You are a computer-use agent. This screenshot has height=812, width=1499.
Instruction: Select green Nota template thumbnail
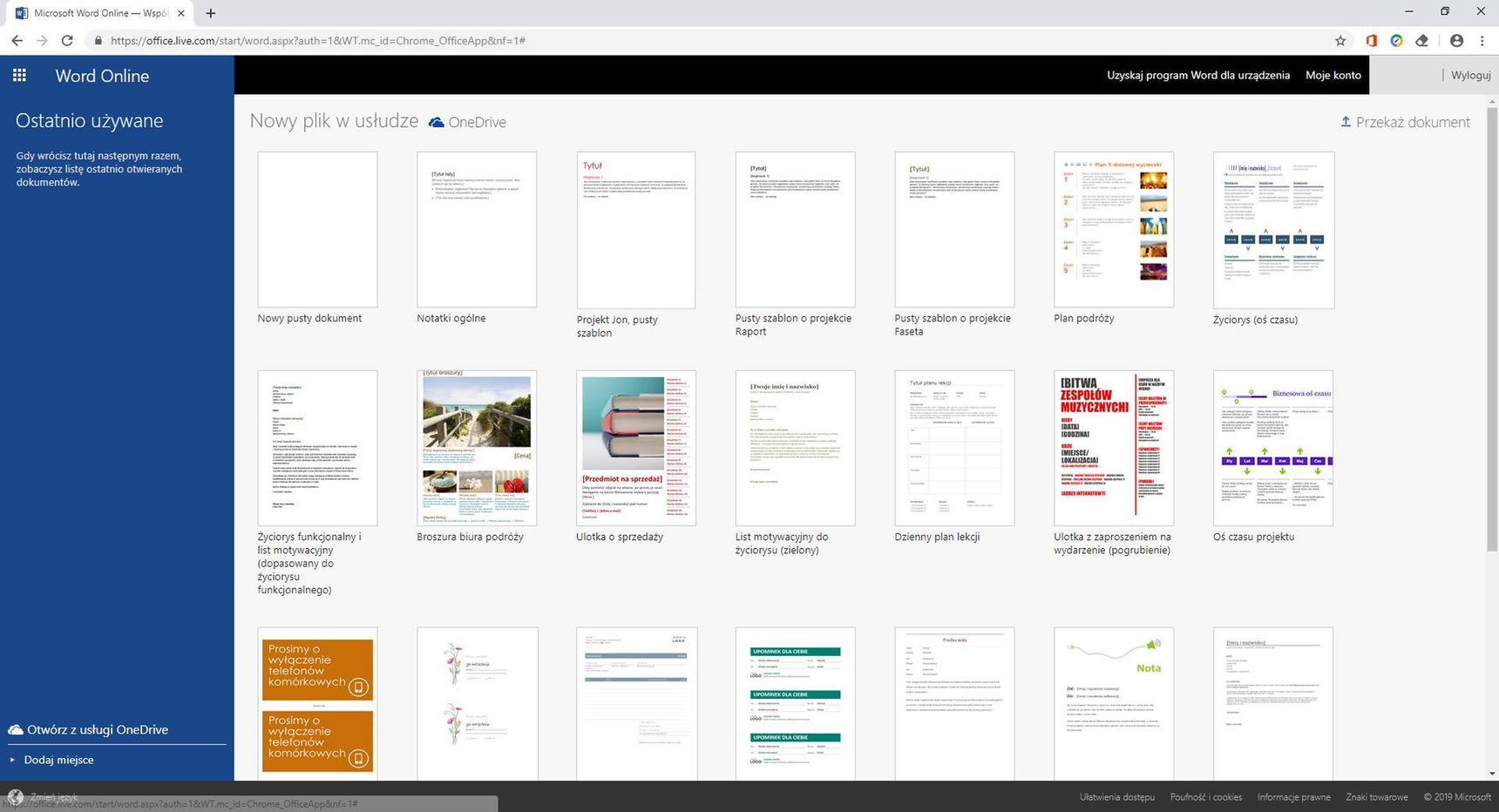pos(1114,704)
